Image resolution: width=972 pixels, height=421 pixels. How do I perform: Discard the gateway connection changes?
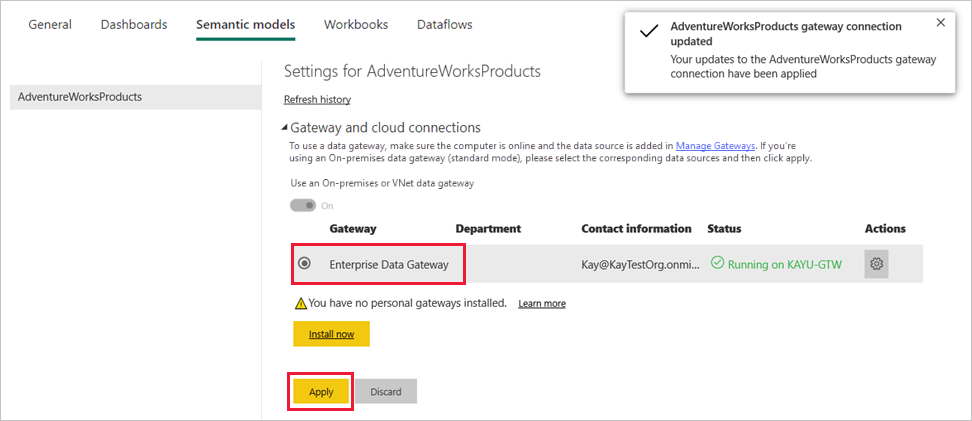(386, 392)
